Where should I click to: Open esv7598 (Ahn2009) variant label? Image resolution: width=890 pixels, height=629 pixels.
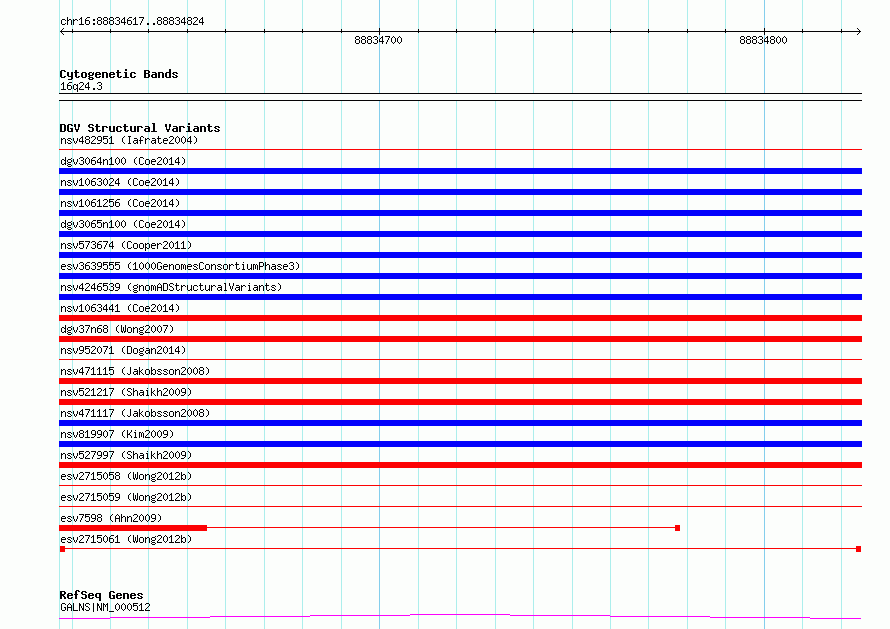point(111,518)
